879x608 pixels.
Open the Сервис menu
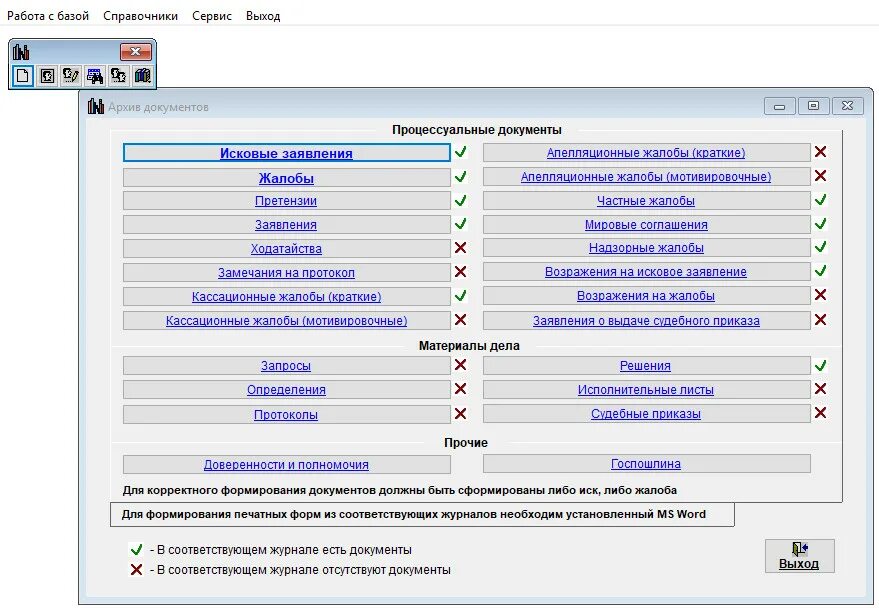[212, 16]
